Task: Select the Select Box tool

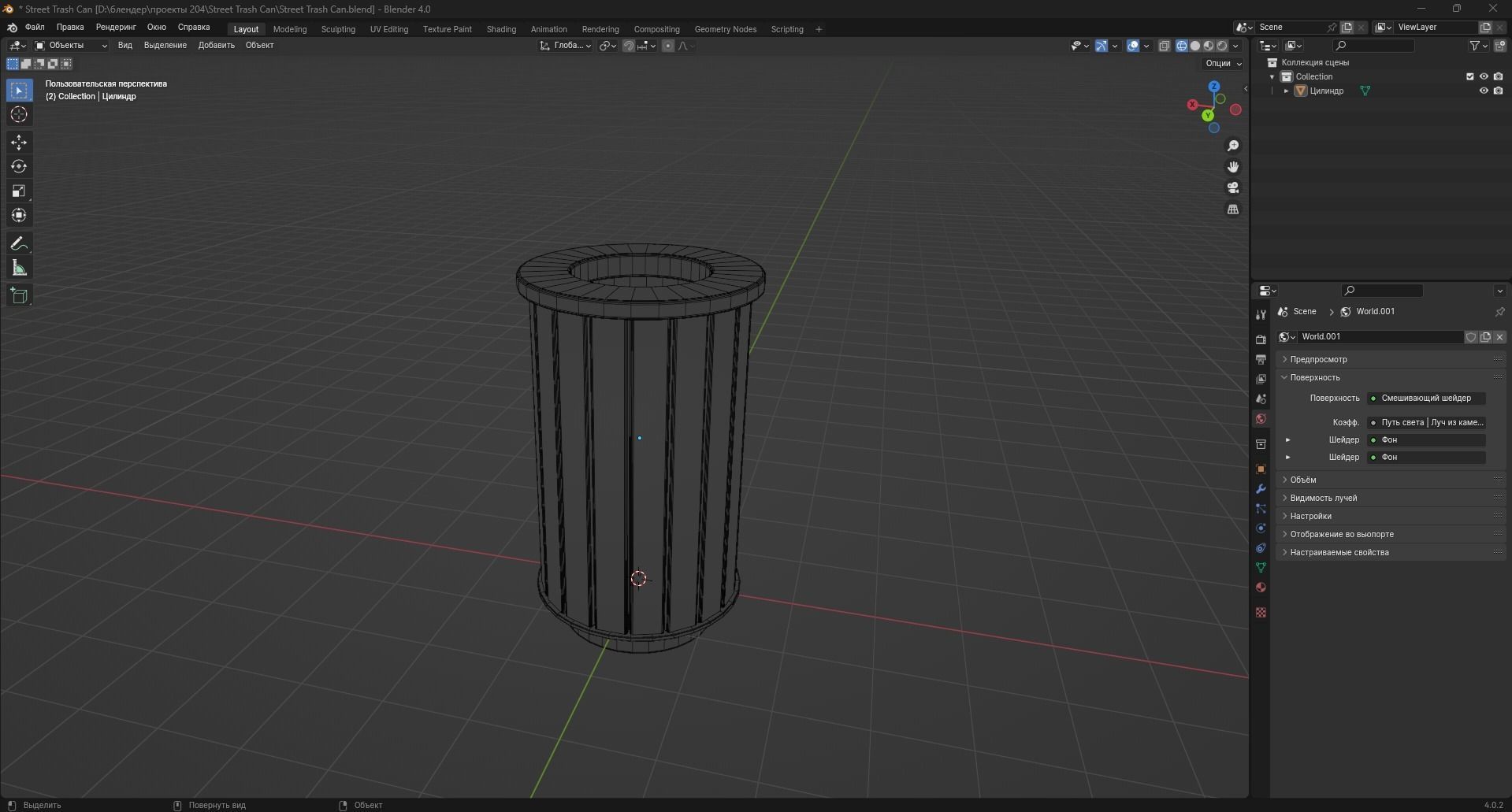Action: 19,91
